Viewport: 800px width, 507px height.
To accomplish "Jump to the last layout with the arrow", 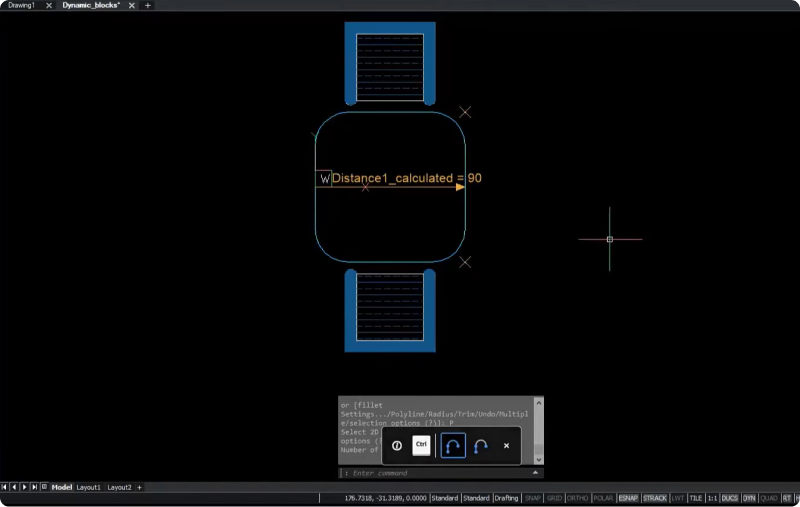I will coord(33,487).
